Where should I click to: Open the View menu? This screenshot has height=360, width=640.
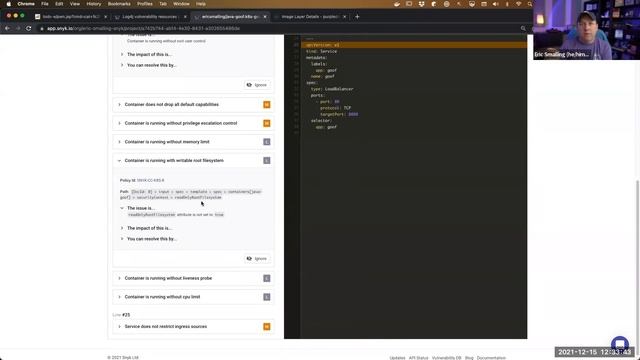[75, 4]
